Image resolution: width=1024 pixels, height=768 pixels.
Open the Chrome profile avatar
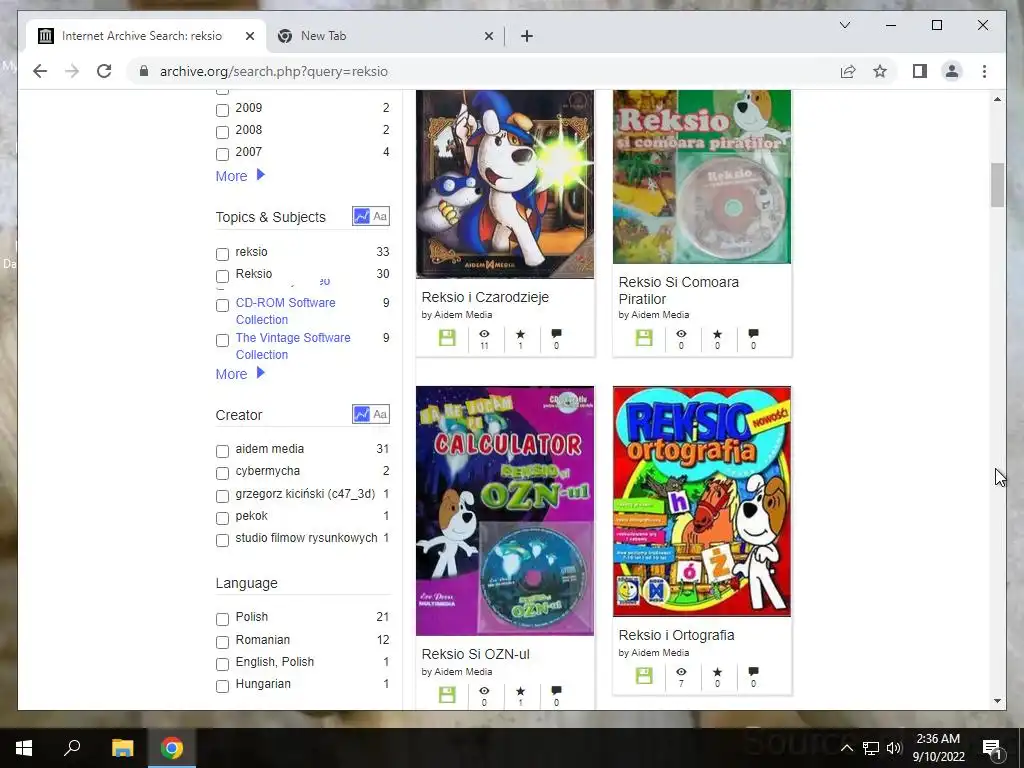tap(952, 71)
